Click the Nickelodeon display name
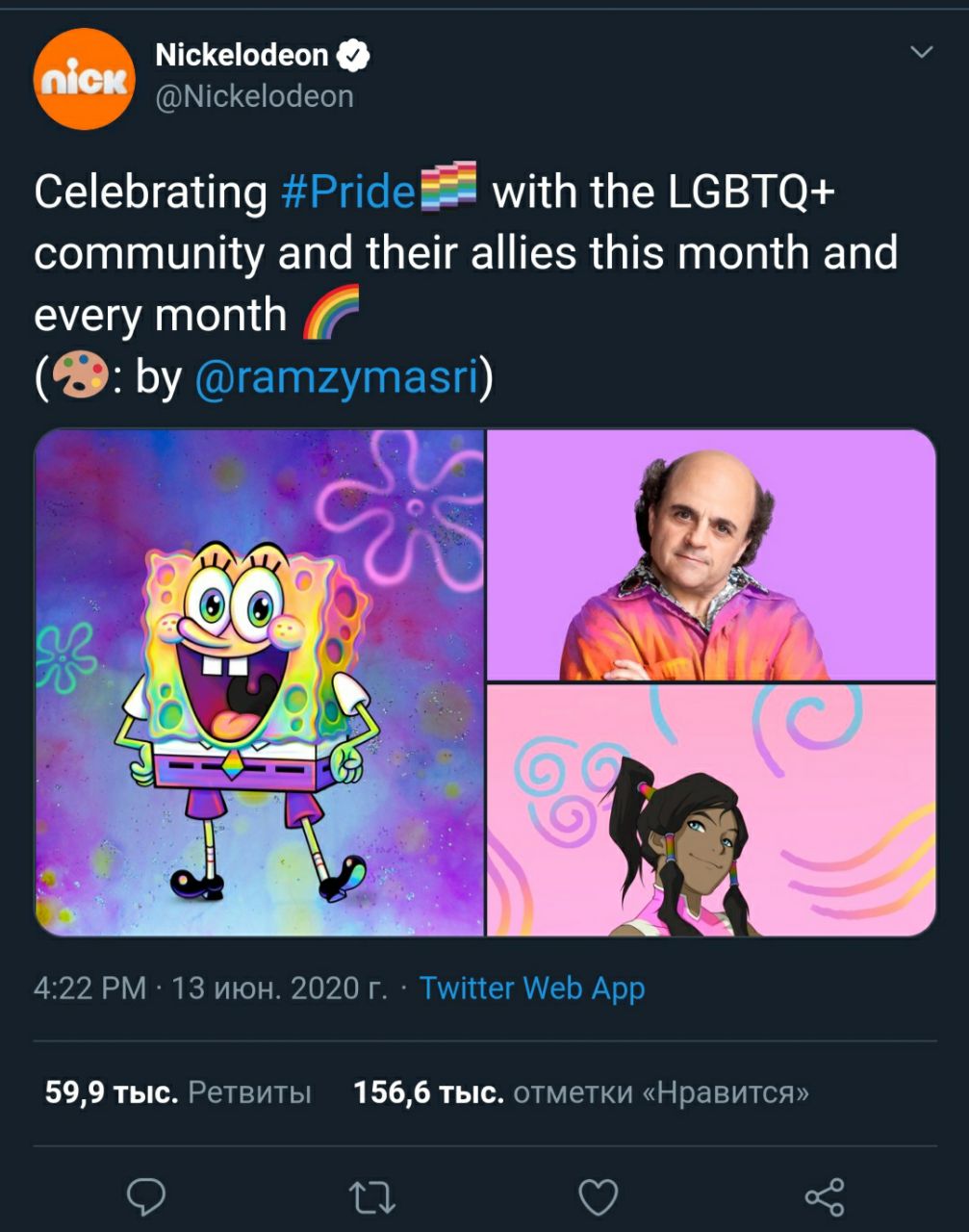The width and height of the screenshot is (969, 1232). click(242, 56)
